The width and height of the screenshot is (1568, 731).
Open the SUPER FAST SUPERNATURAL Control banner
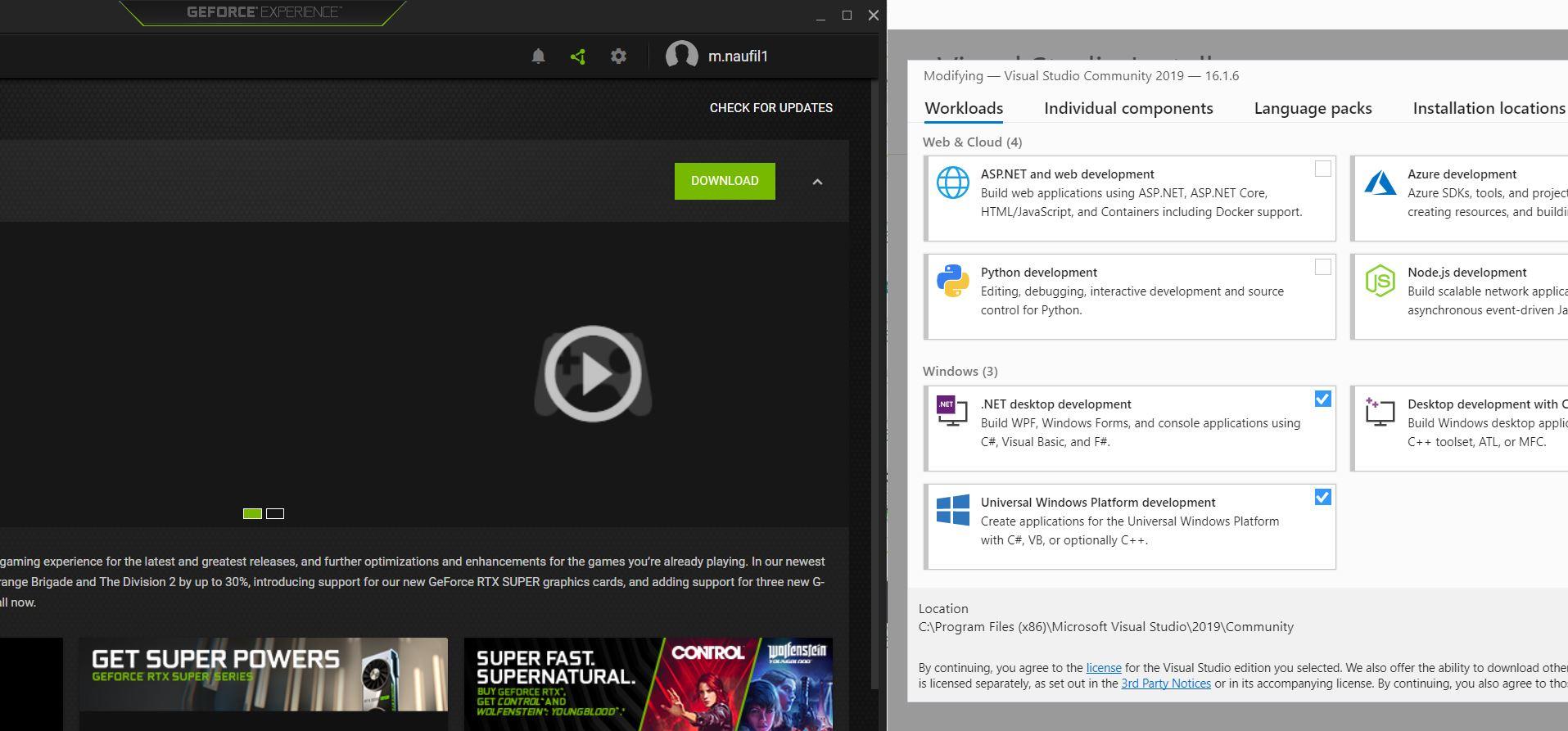click(x=648, y=684)
